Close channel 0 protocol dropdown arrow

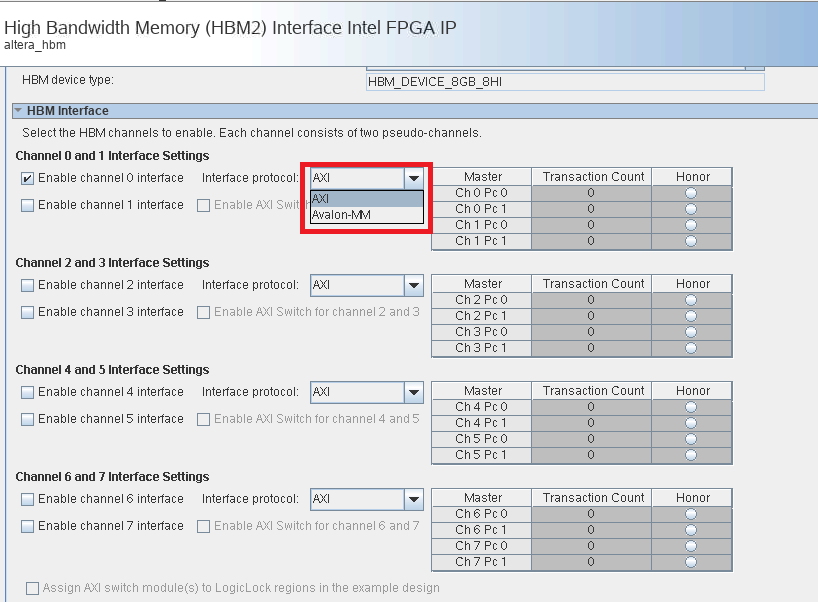pyautogui.click(x=413, y=178)
